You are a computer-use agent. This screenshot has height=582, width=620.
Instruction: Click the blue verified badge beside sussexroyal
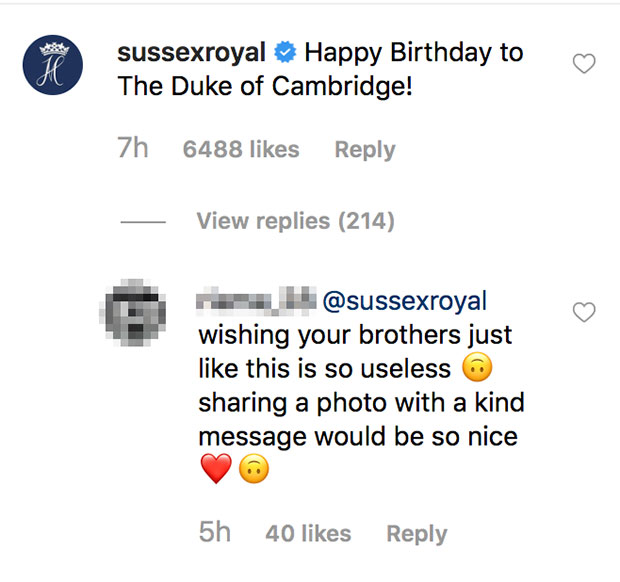coord(284,53)
